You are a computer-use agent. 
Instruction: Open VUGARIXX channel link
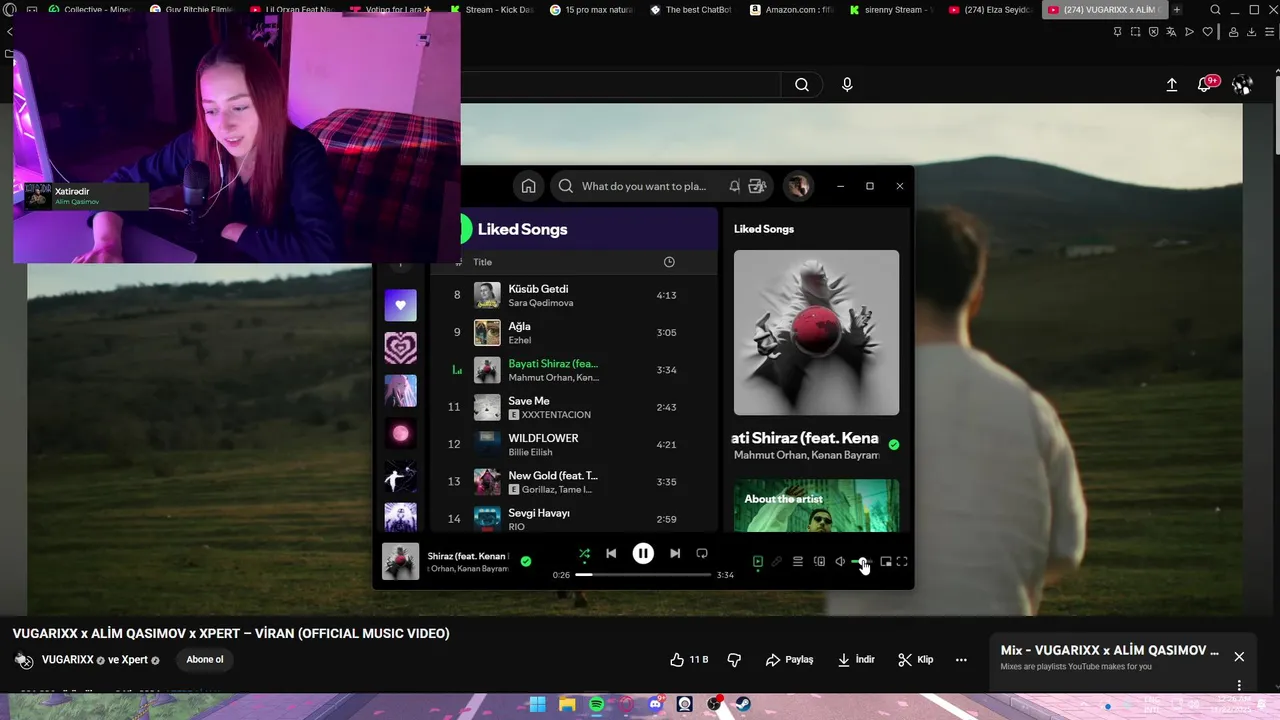[x=68, y=660]
